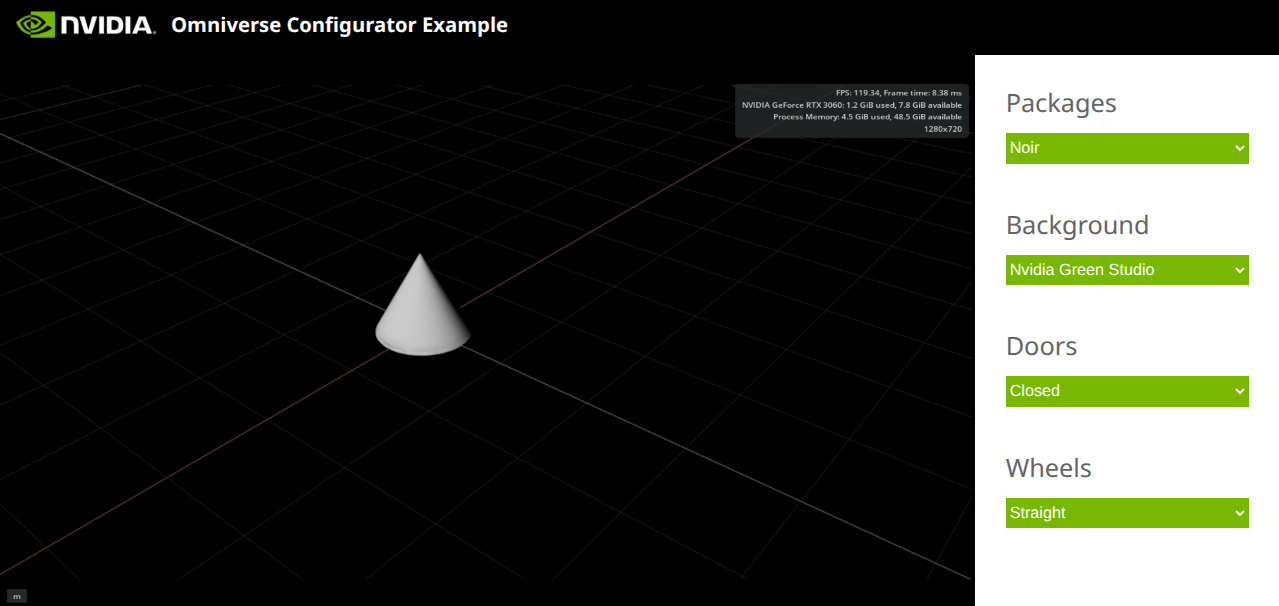Click the NVIDIA GeForce RTX 3060 memory line

(x=852, y=105)
